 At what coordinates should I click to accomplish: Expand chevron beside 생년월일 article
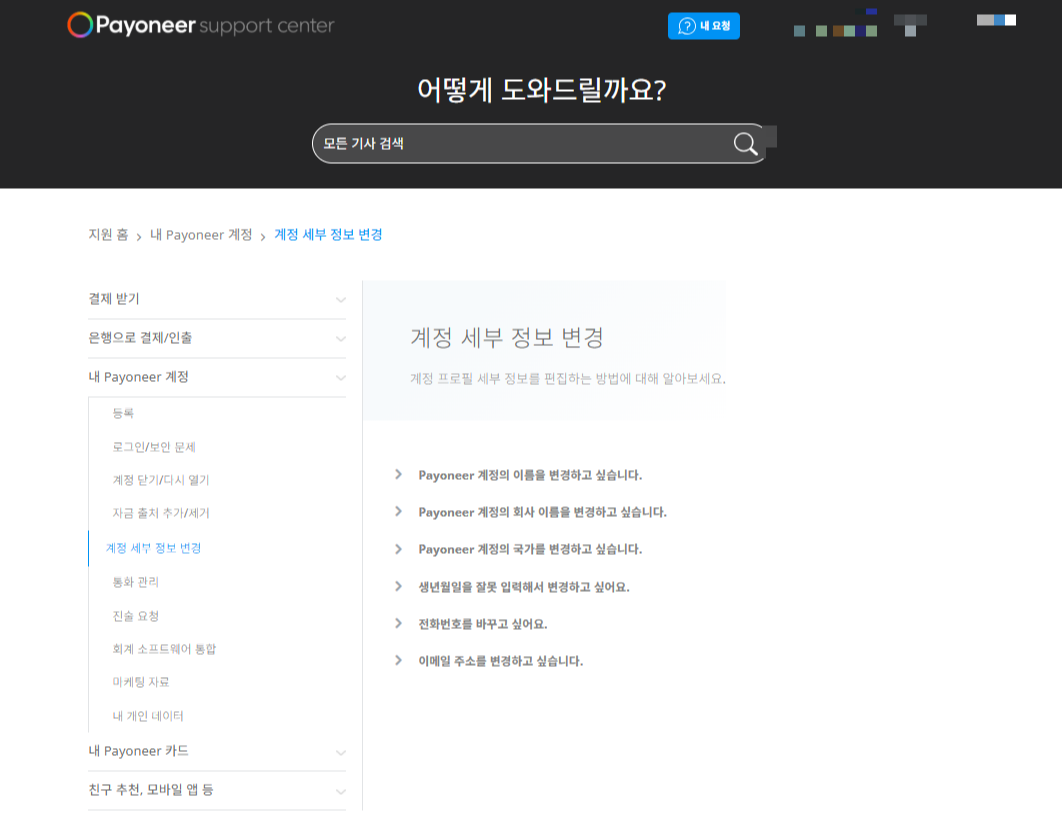click(x=398, y=586)
